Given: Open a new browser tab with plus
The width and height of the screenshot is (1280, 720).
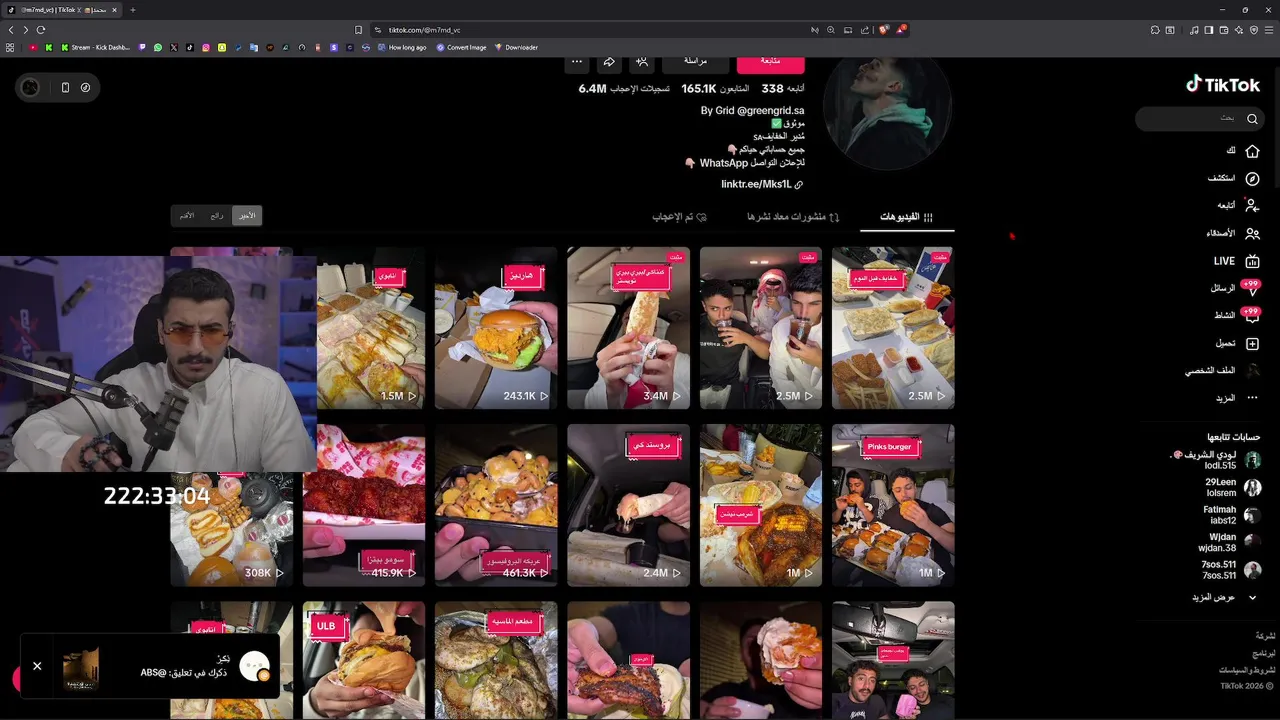Looking at the screenshot, I should pos(133,9).
